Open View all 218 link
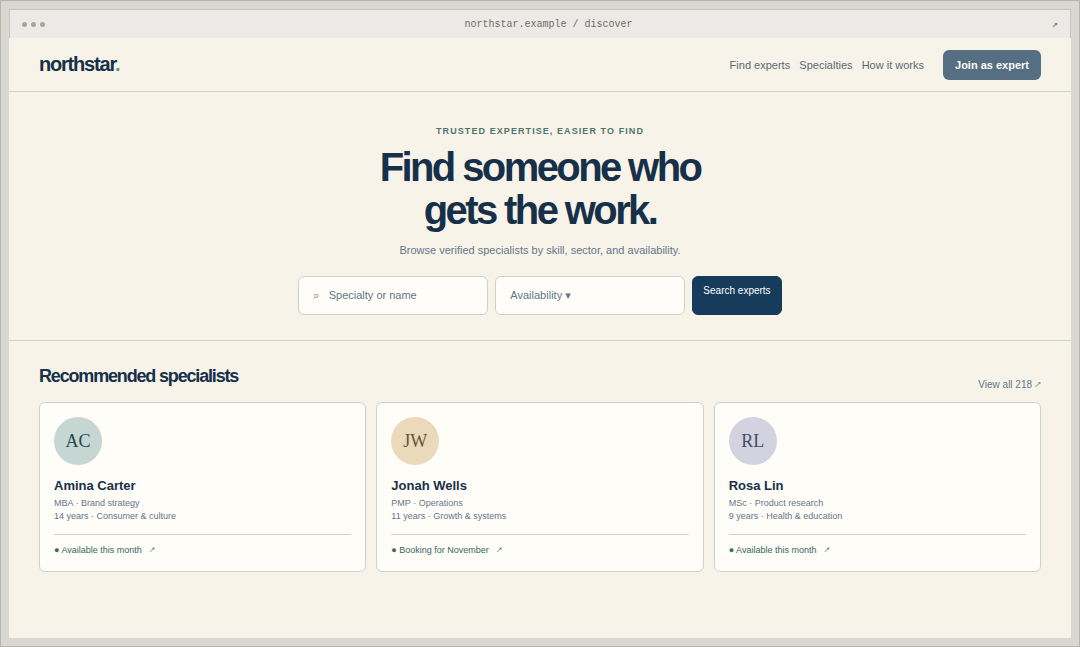The width and height of the screenshot is (1080, 647). [1009, 384]
